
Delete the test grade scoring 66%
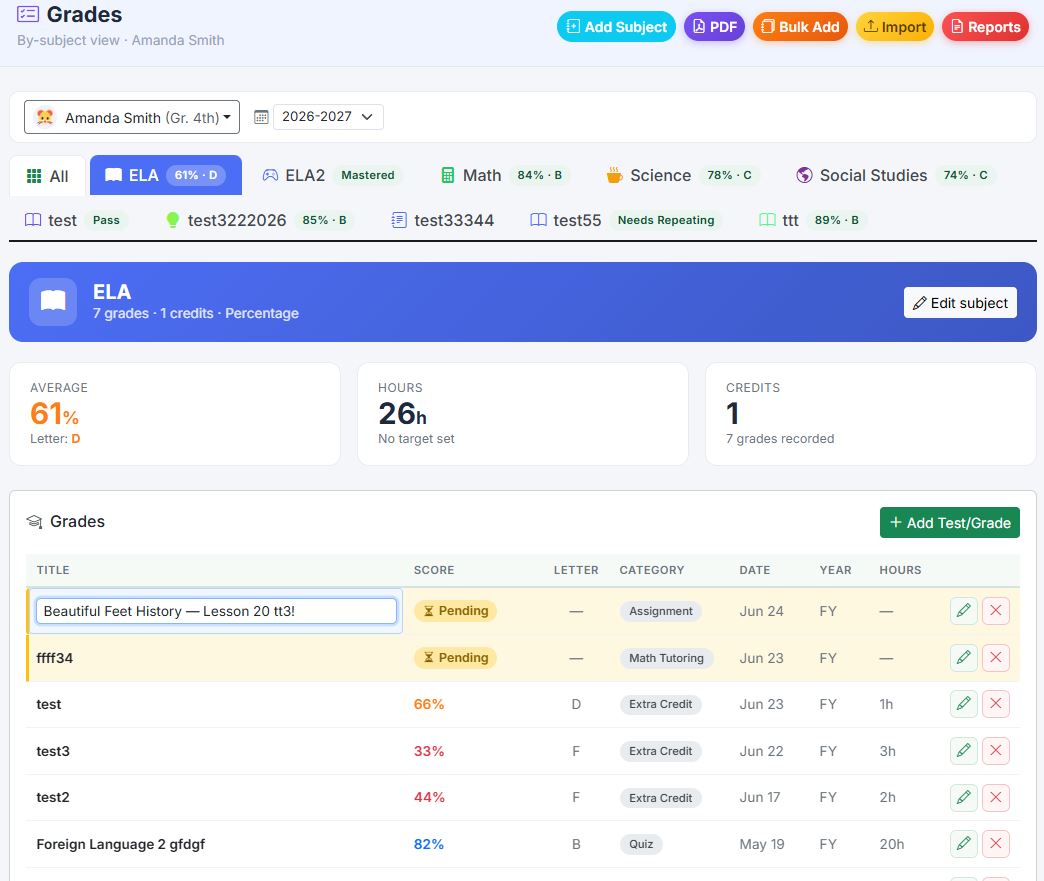point(995,704)
